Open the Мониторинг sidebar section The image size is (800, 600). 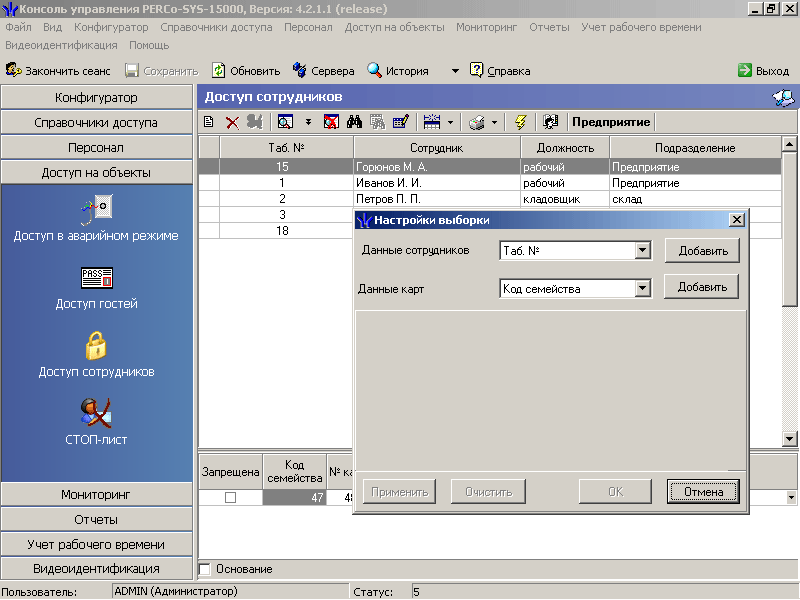(96, 494)
